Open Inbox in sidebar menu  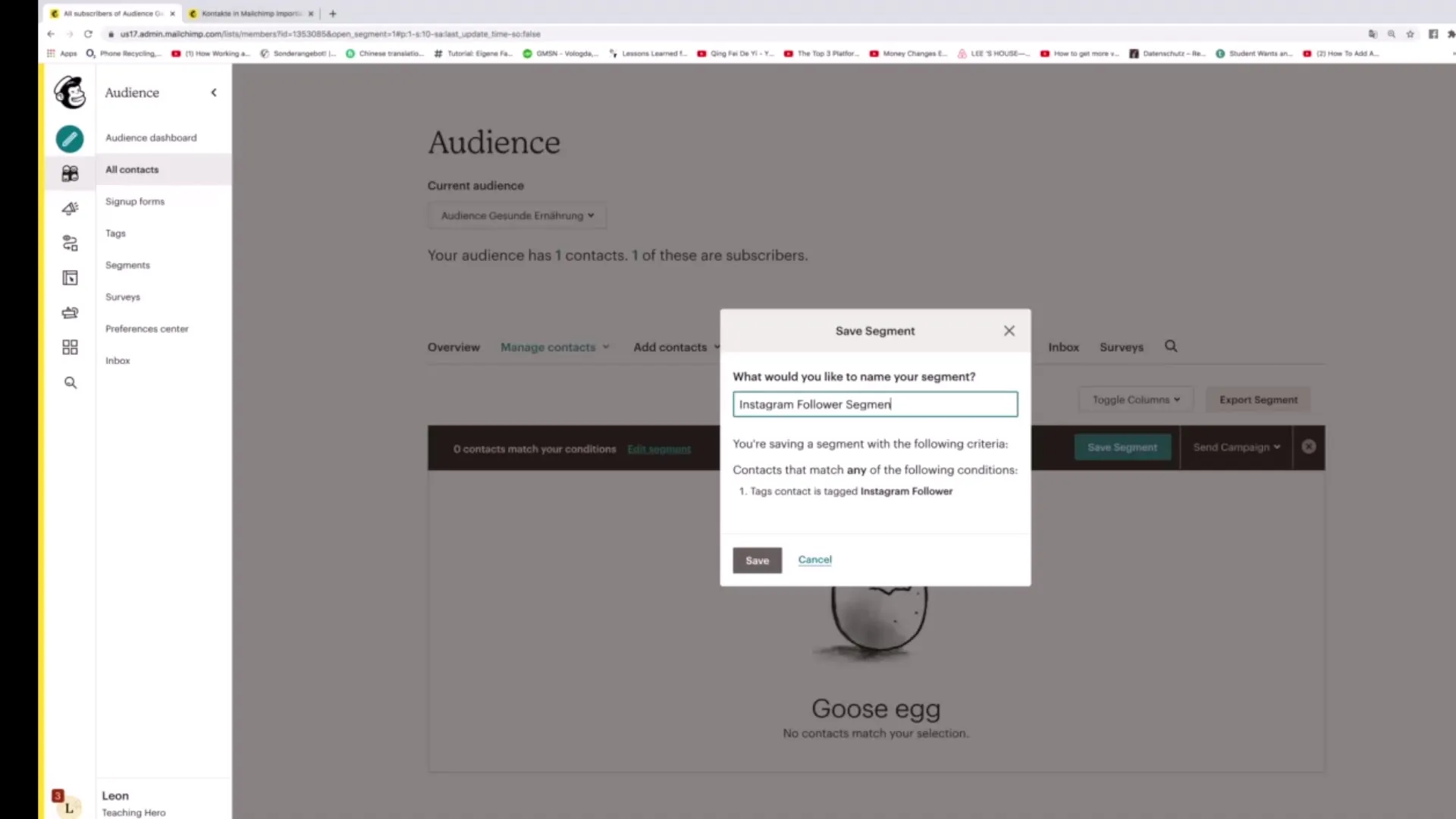coord(118,361)
